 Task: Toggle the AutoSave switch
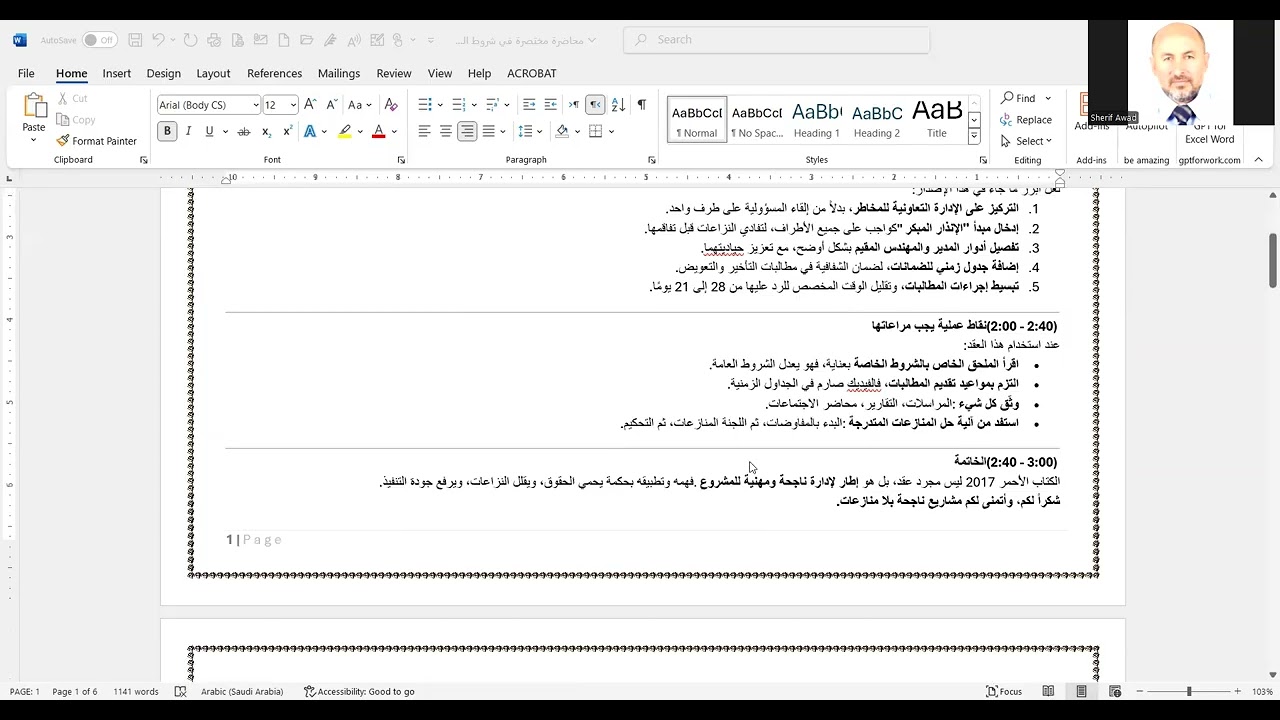click(99, 40)
